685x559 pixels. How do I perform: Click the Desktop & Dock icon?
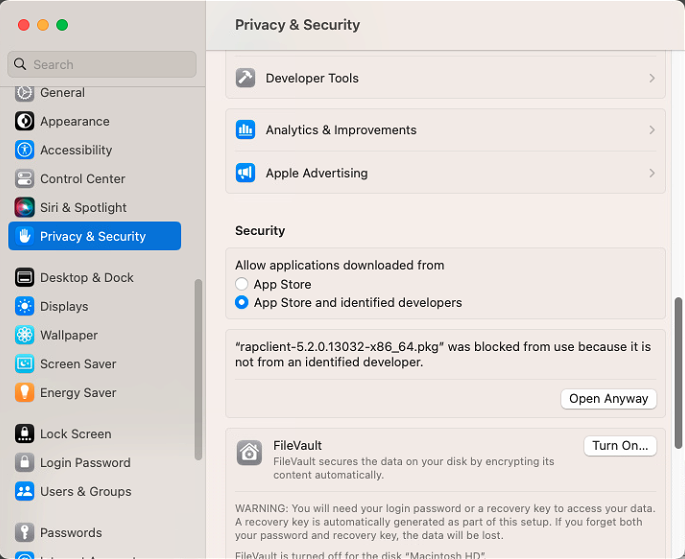click(24, 277)
